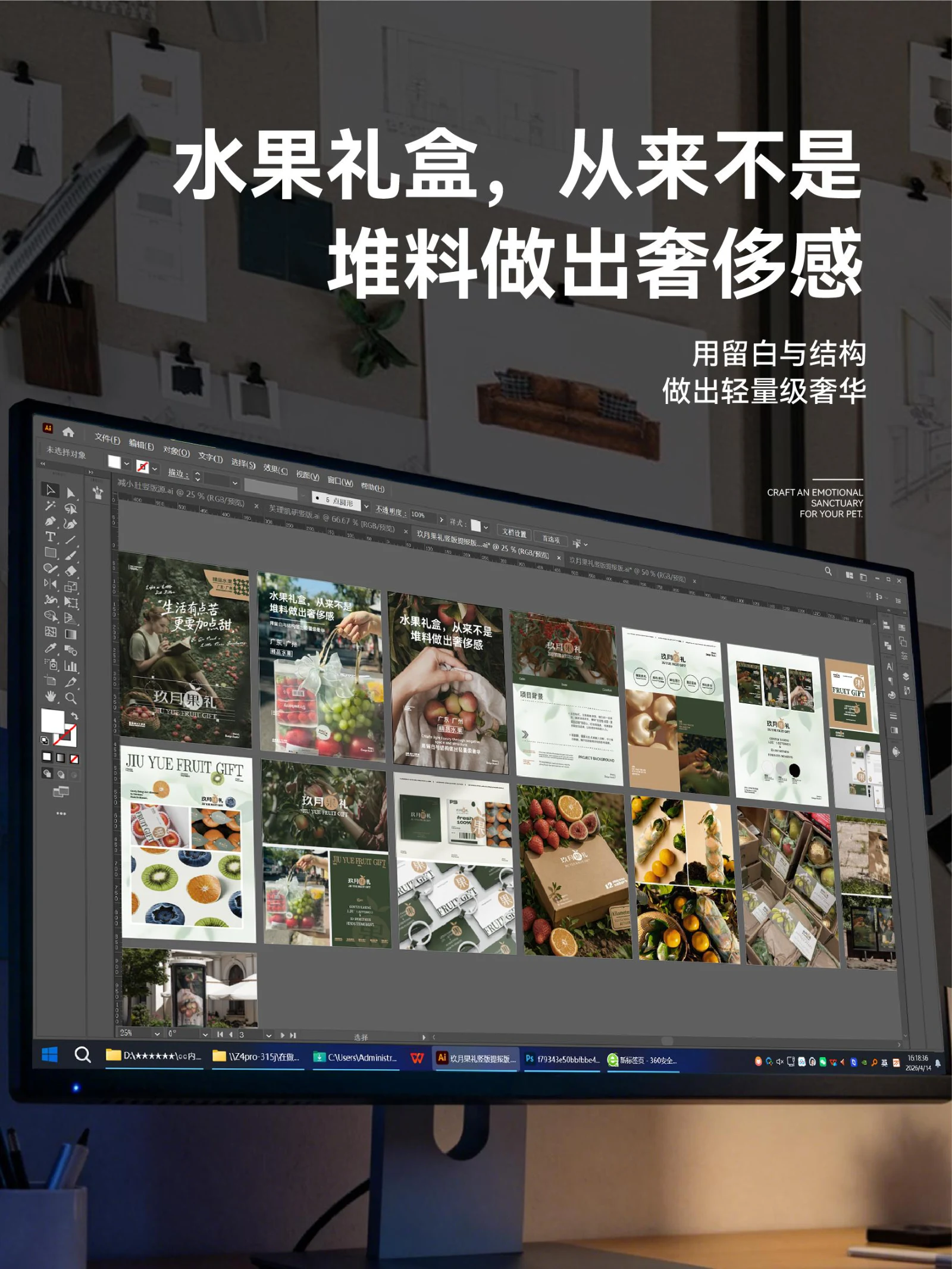The height and width of the screenshot is (1269, 952).
Task: Select the Selection tool (black arrow)
Action: coord(50,490)
